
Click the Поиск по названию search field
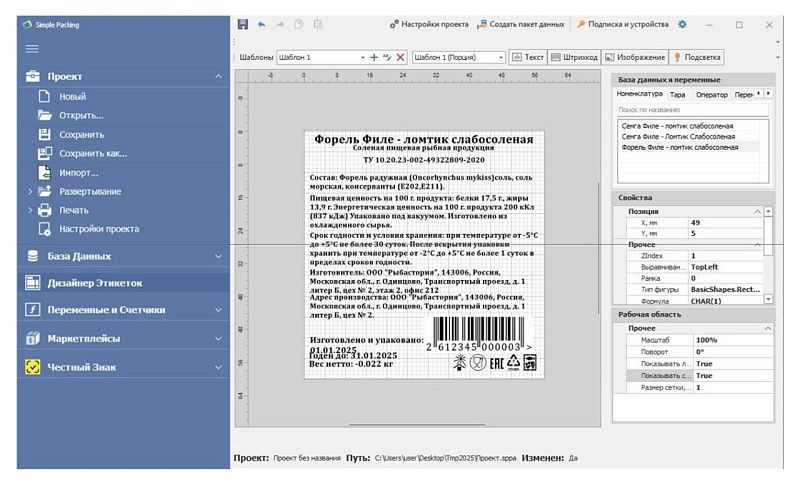[692, 110]
